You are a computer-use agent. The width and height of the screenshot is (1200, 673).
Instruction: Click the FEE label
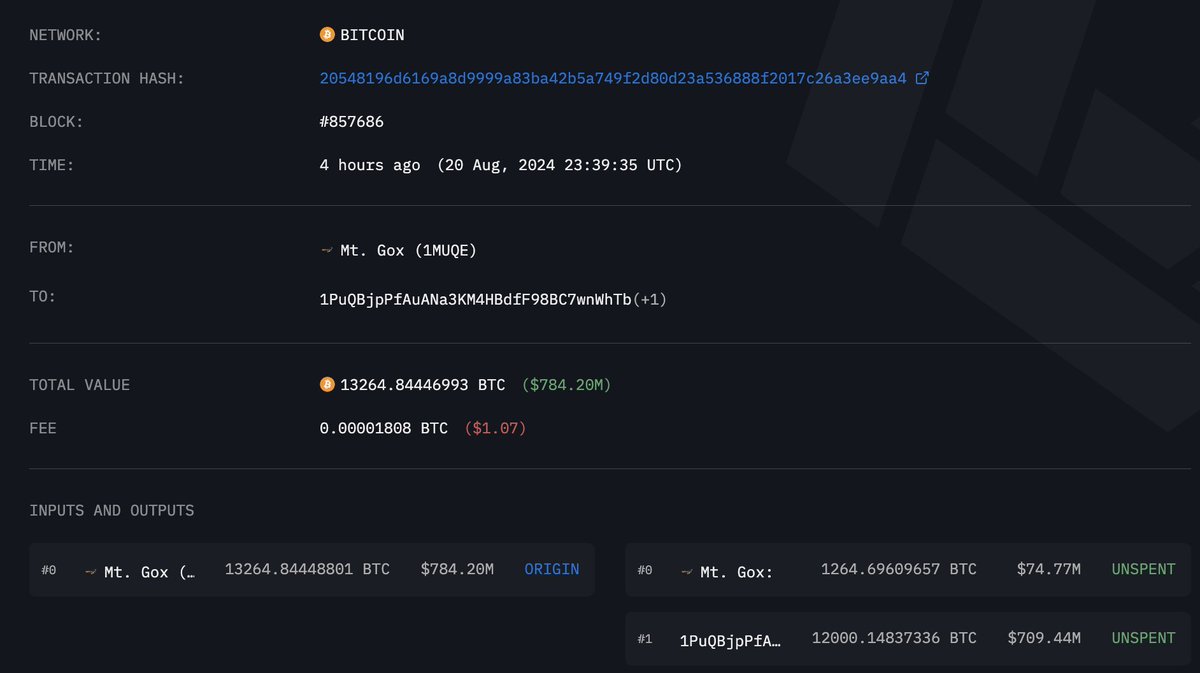43,428
